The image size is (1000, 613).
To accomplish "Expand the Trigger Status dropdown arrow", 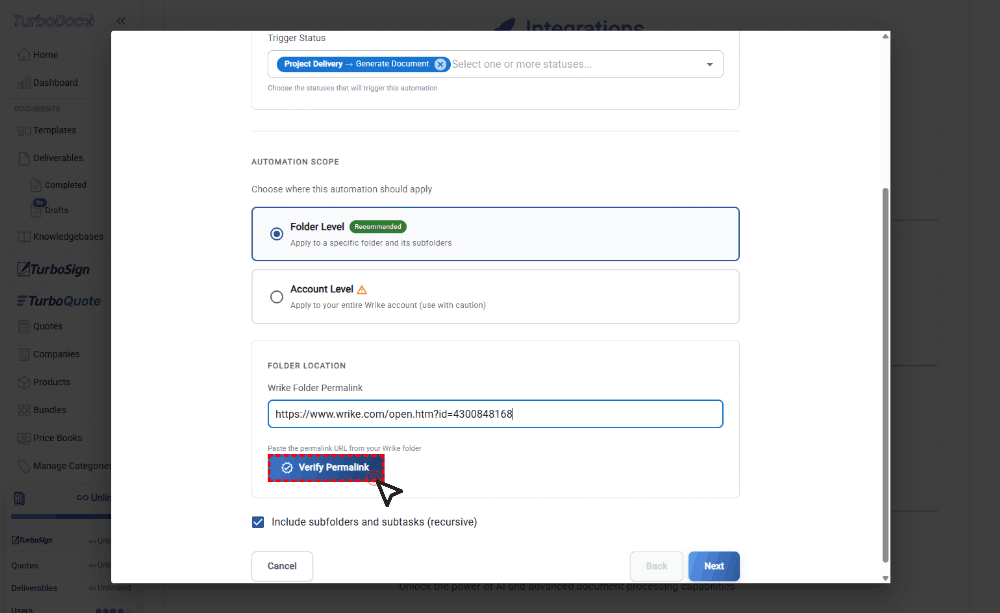I will coord(710,64).
